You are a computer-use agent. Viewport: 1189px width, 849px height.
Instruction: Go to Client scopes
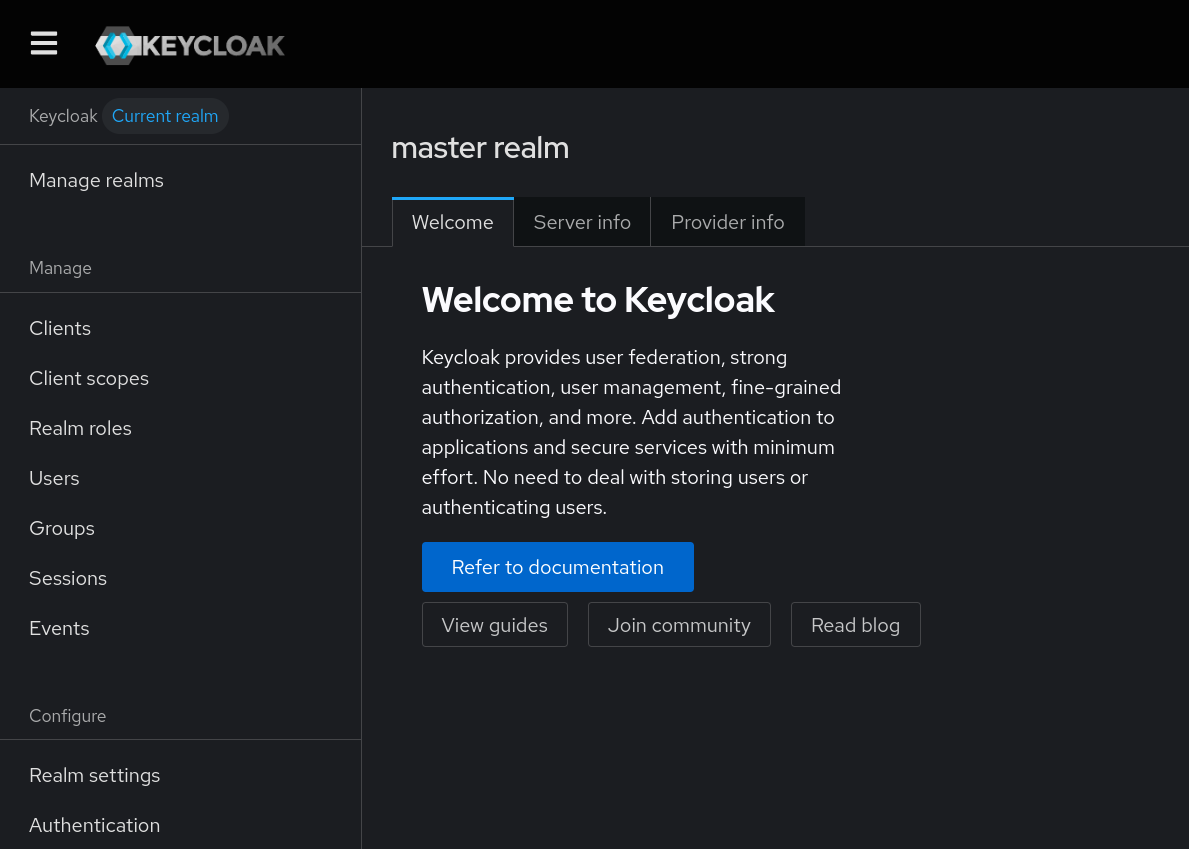pos(89,378)
